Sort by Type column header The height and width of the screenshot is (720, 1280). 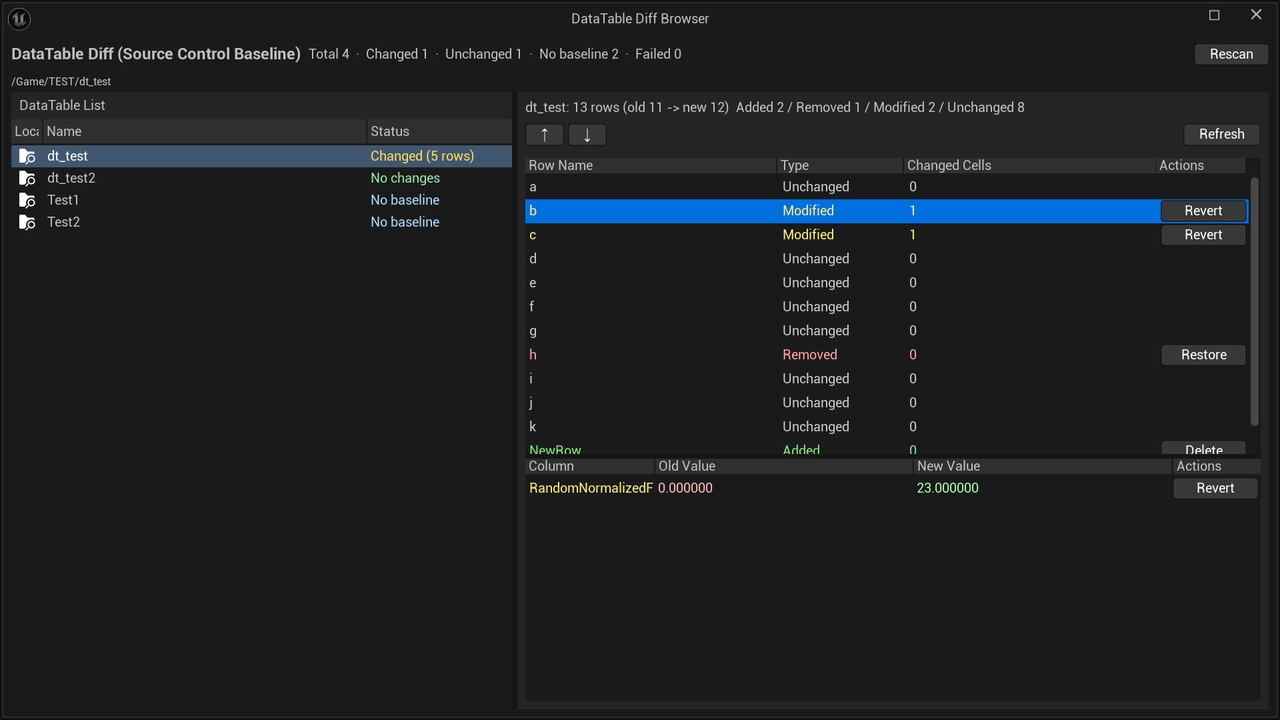(x=840, y=165)
